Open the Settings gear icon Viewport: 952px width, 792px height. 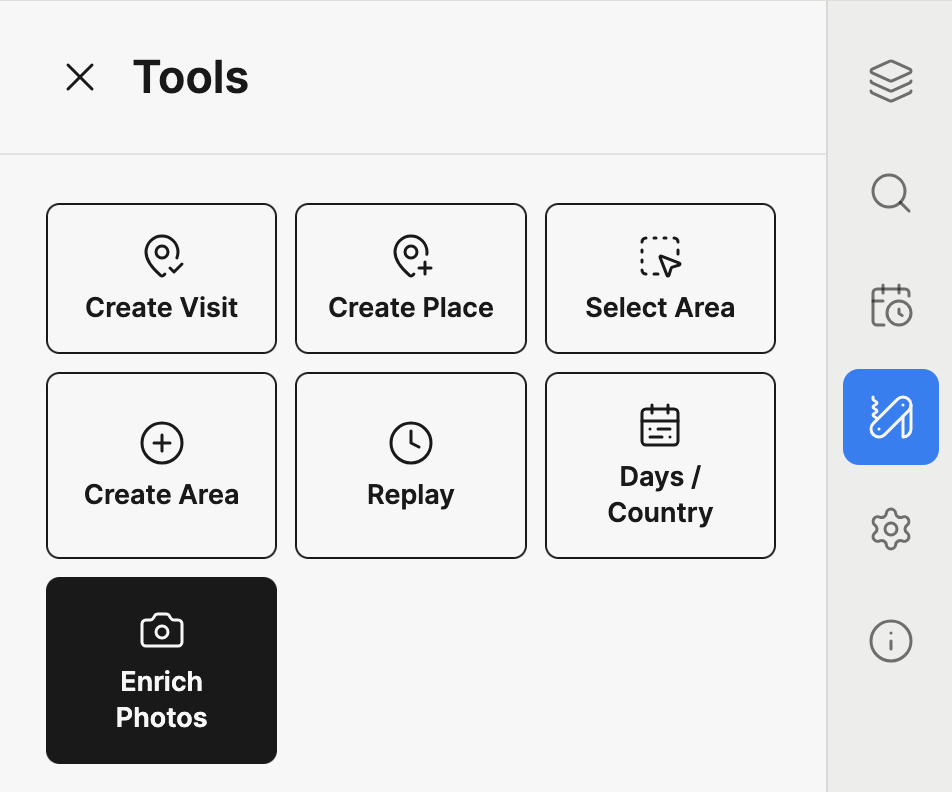[890, 529]
